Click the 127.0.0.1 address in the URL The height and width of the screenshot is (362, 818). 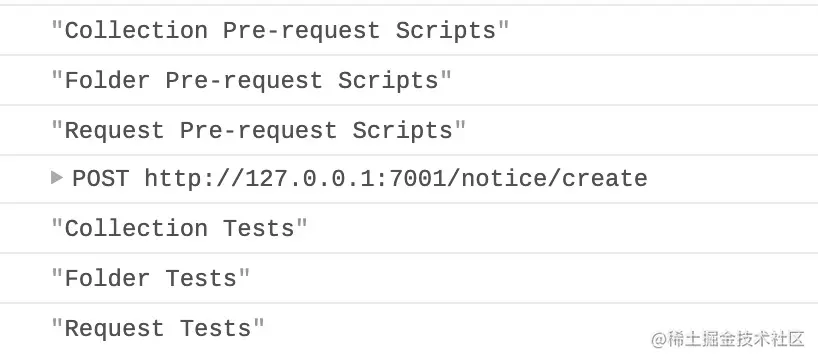(310, 178)
